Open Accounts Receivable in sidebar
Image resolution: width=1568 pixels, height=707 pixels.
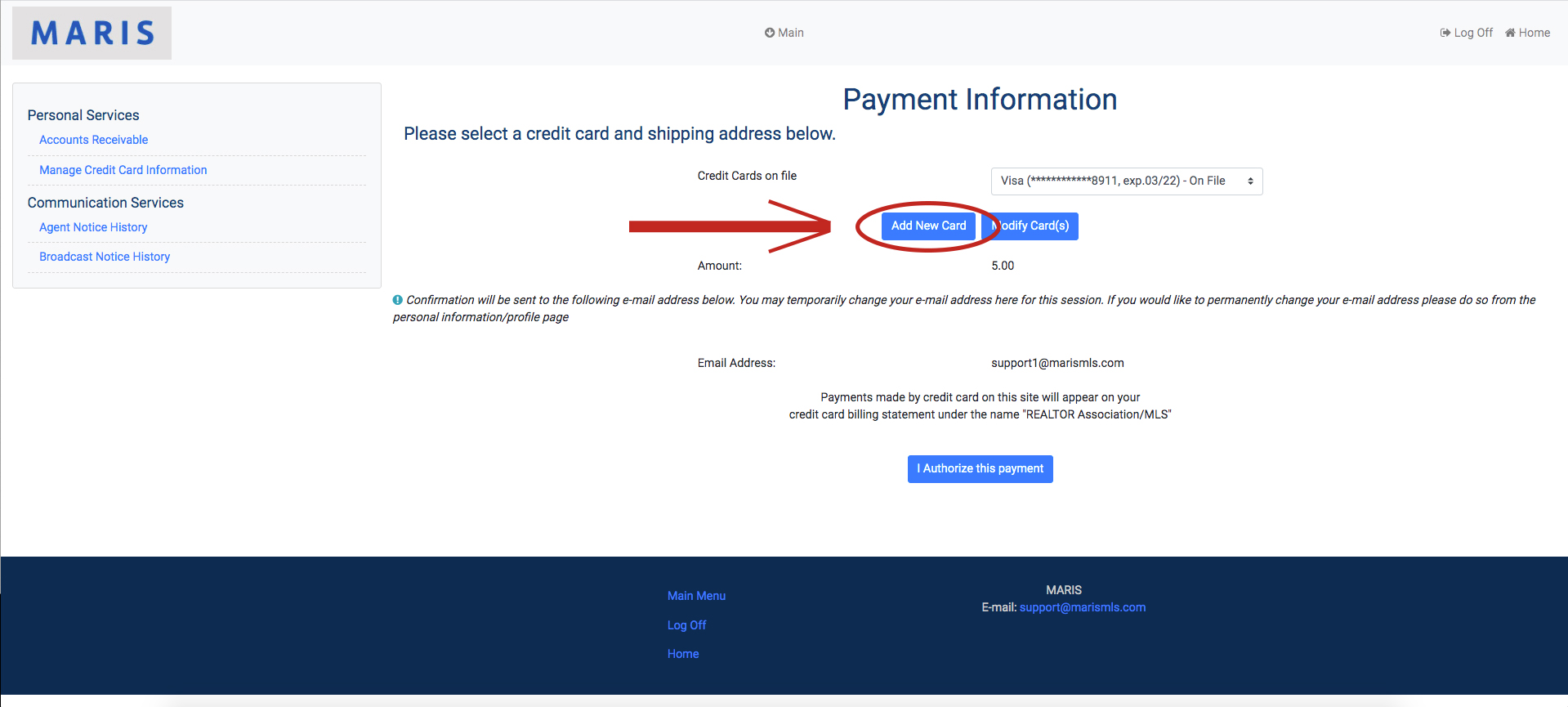[x=94, y=140]
